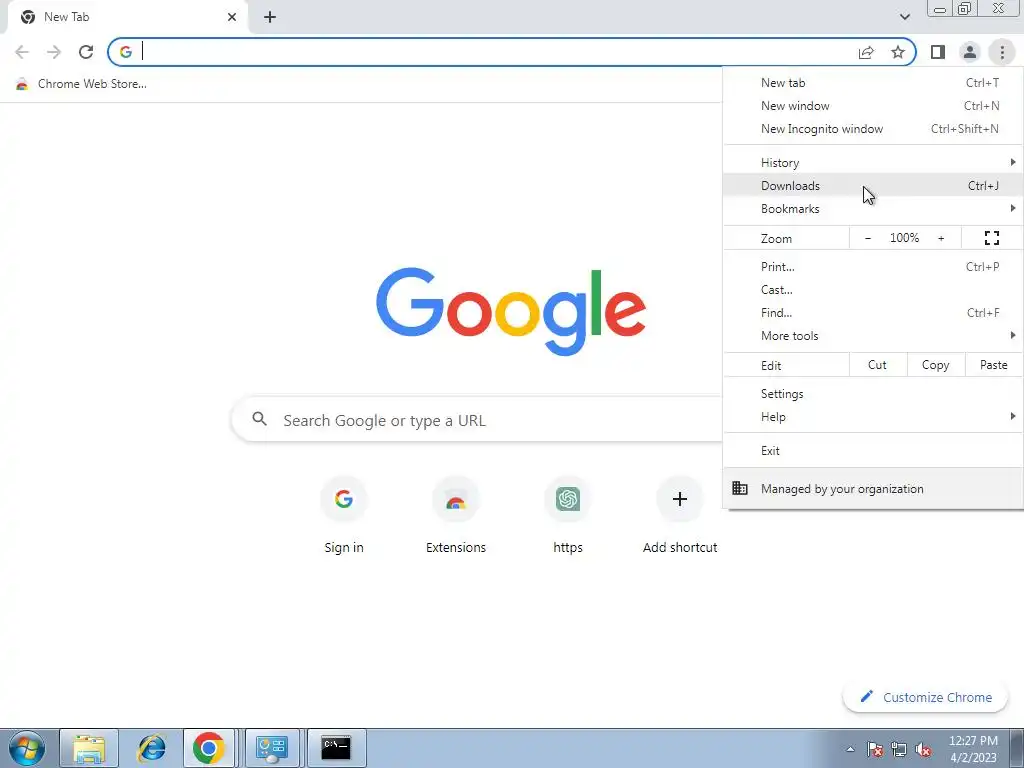Image resolution: width=1024 pixels, height=768 pixels.
Task: Click the share page icon
Action: coord(866,52)
